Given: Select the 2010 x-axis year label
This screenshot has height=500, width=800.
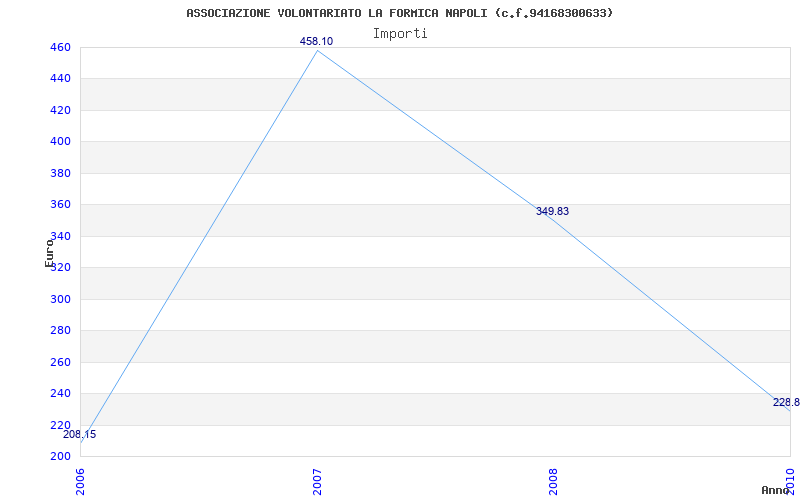Looking at the screenshot, I should [790, 479].
